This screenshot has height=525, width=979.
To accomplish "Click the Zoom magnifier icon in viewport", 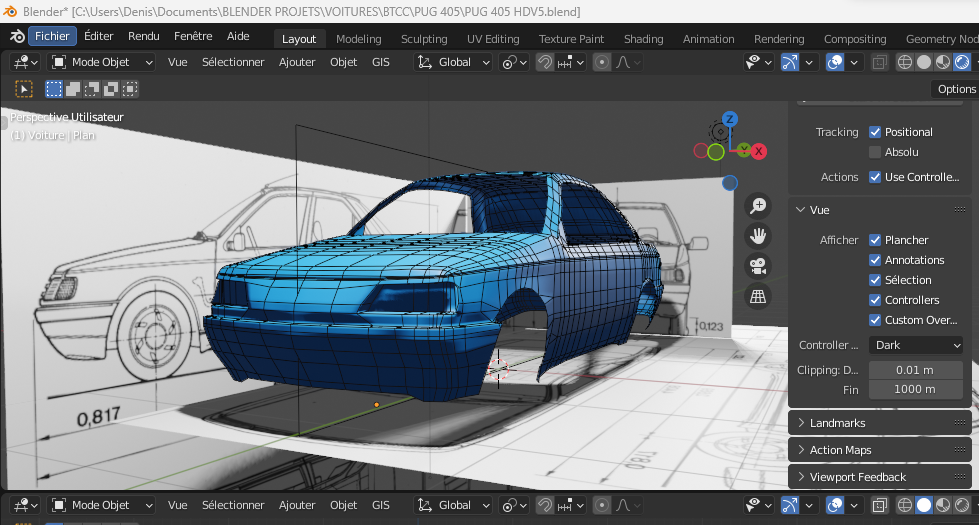I will pyautogui.click(x=758, y=206).
